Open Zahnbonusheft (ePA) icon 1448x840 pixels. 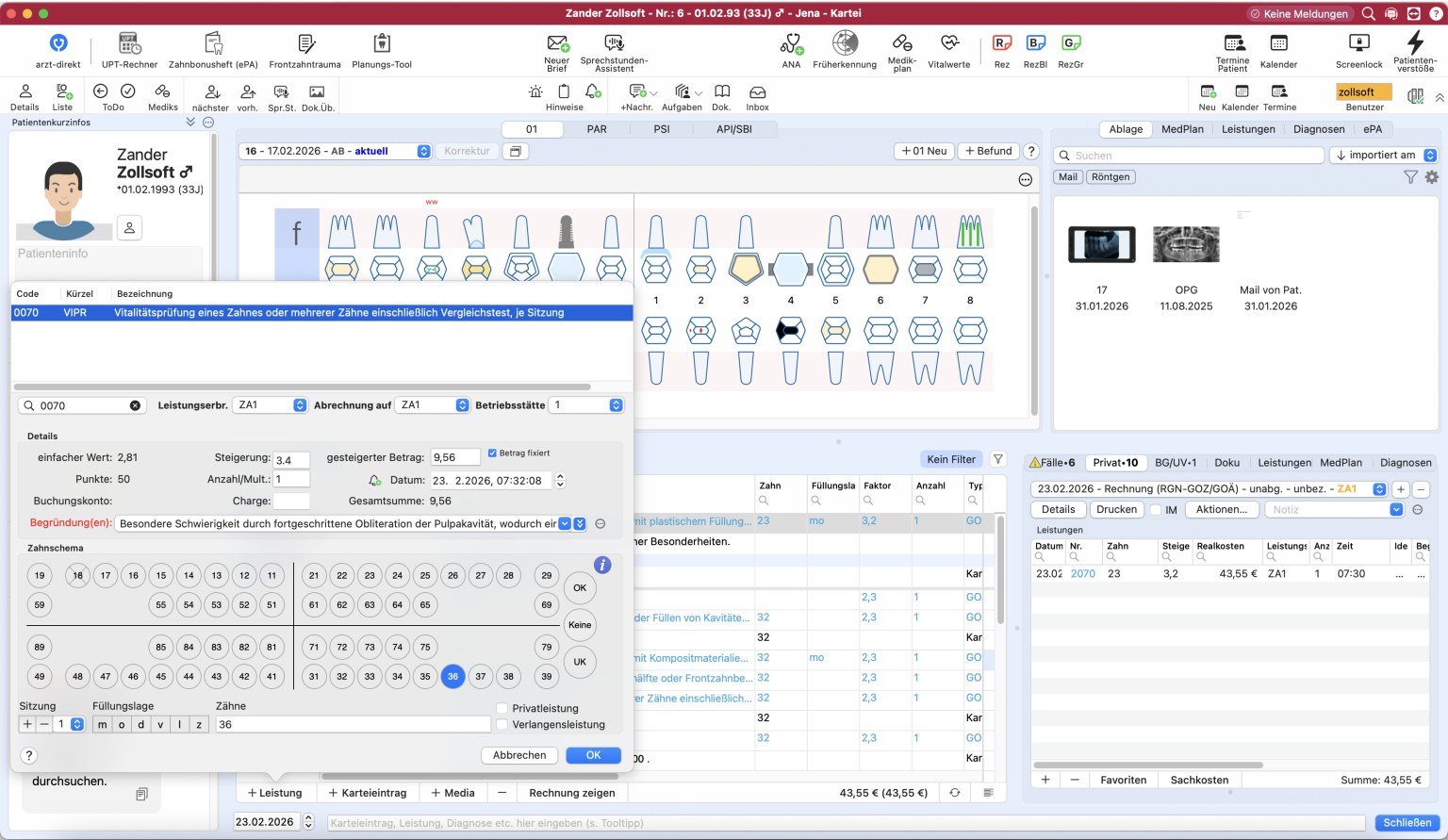213,43
